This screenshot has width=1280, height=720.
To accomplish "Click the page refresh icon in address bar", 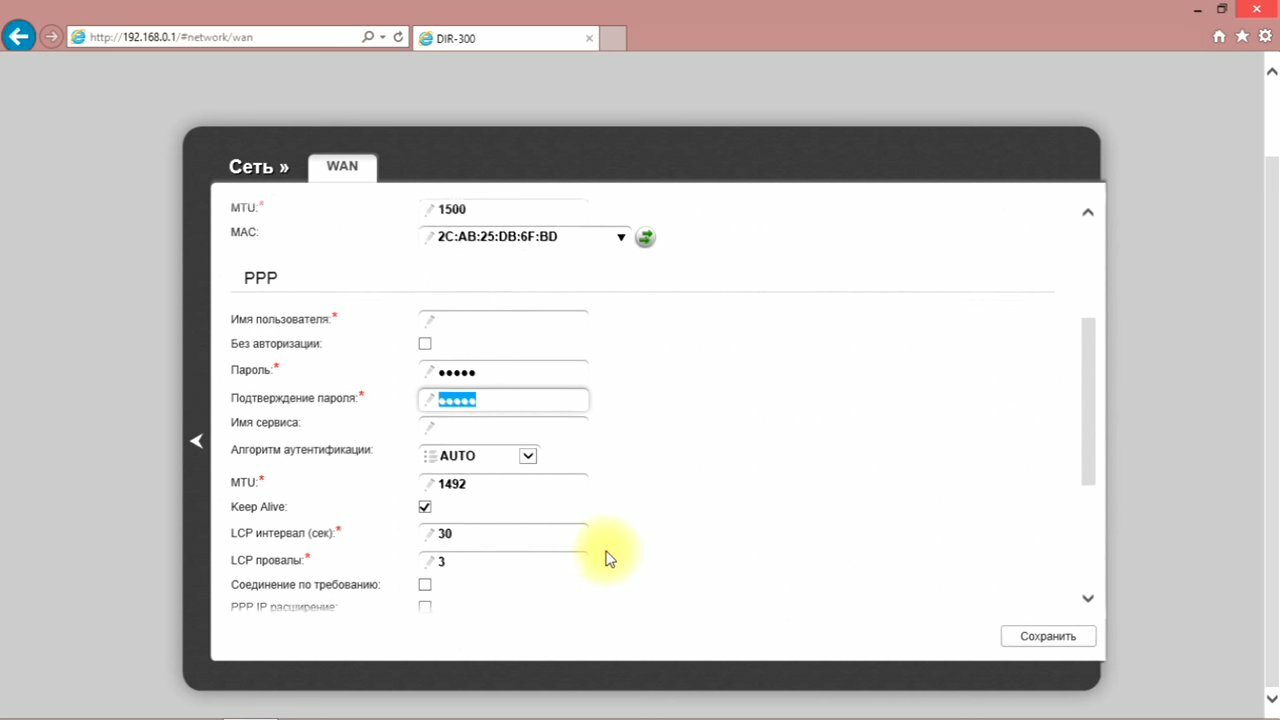I will (398, 37).
